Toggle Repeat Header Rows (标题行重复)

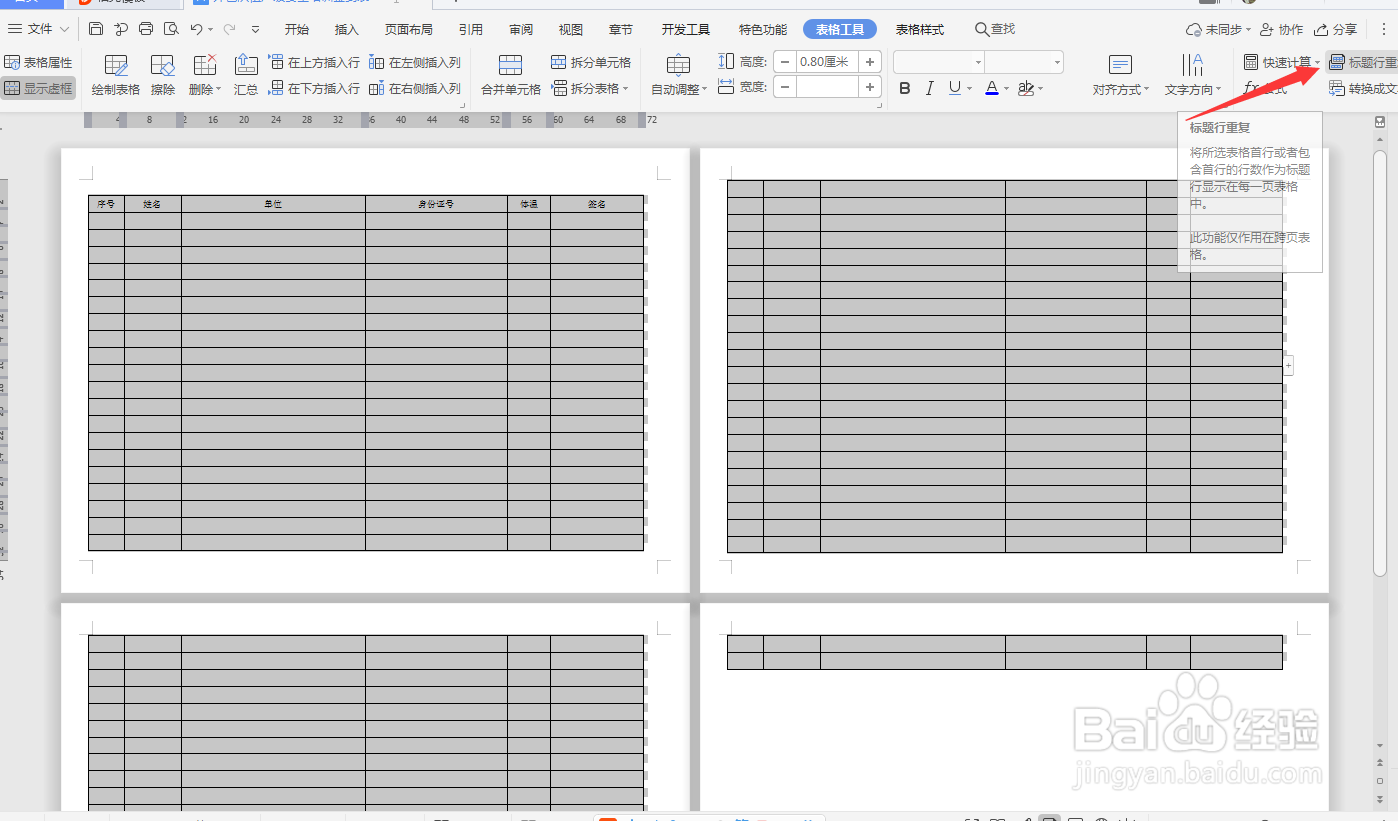pyautogui.click(x=1363, y=63)
